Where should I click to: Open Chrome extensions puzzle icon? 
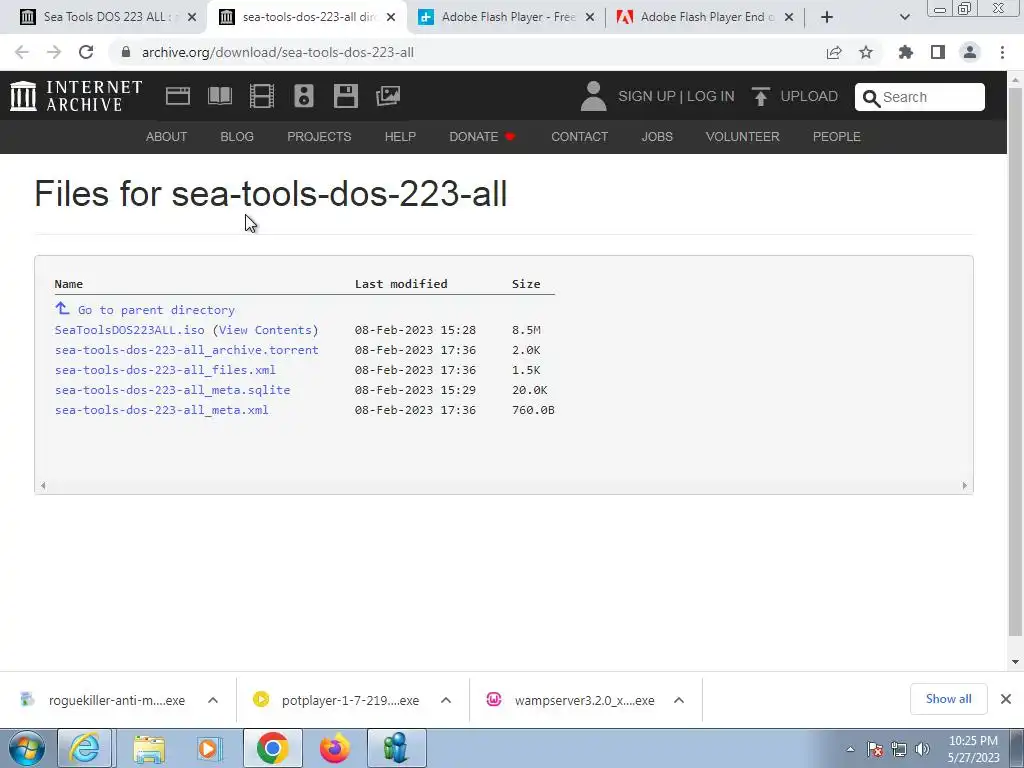coord(906,52)
